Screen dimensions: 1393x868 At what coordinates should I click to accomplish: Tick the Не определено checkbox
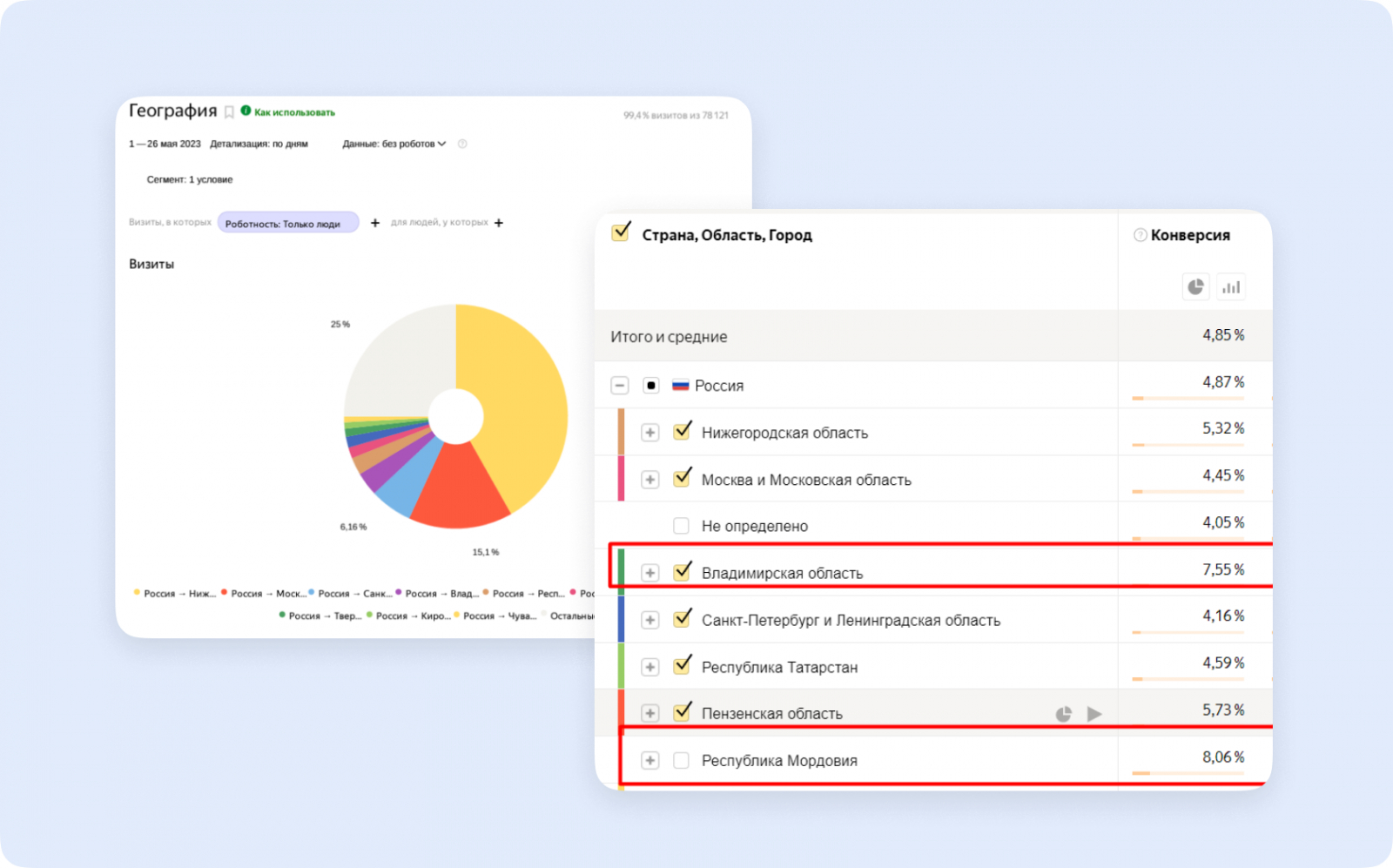coord(681,526)
